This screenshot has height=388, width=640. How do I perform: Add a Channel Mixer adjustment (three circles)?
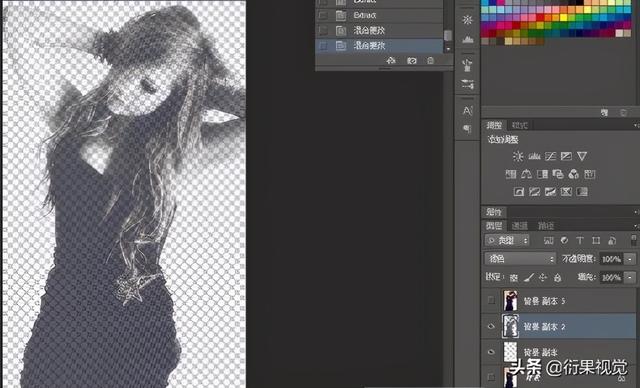click(x=574, y=175)
